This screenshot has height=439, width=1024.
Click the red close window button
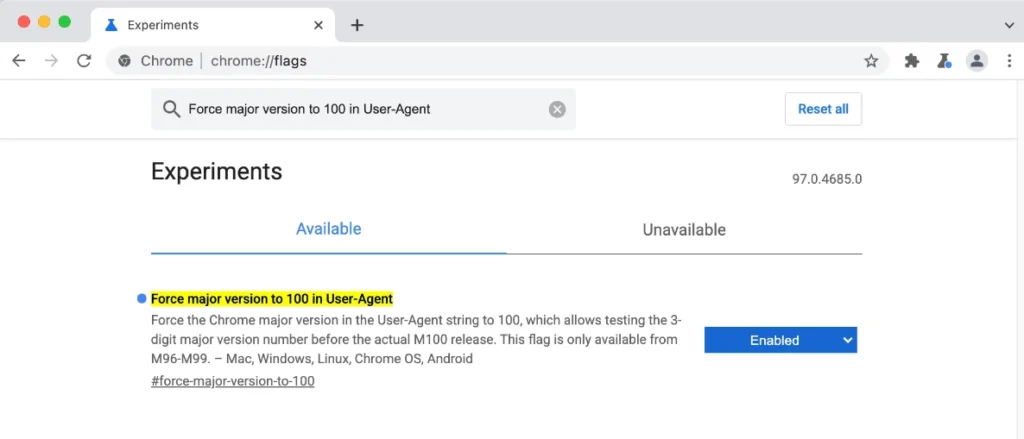(x=24, y=22)
